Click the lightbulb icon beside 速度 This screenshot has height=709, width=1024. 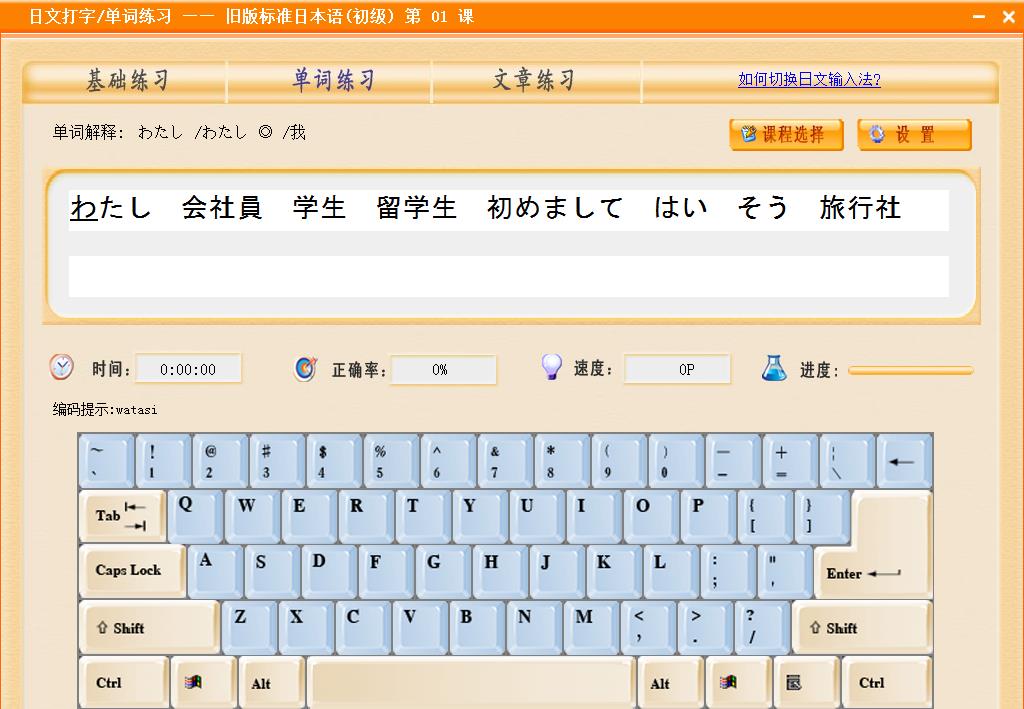(x=553, y=368)
